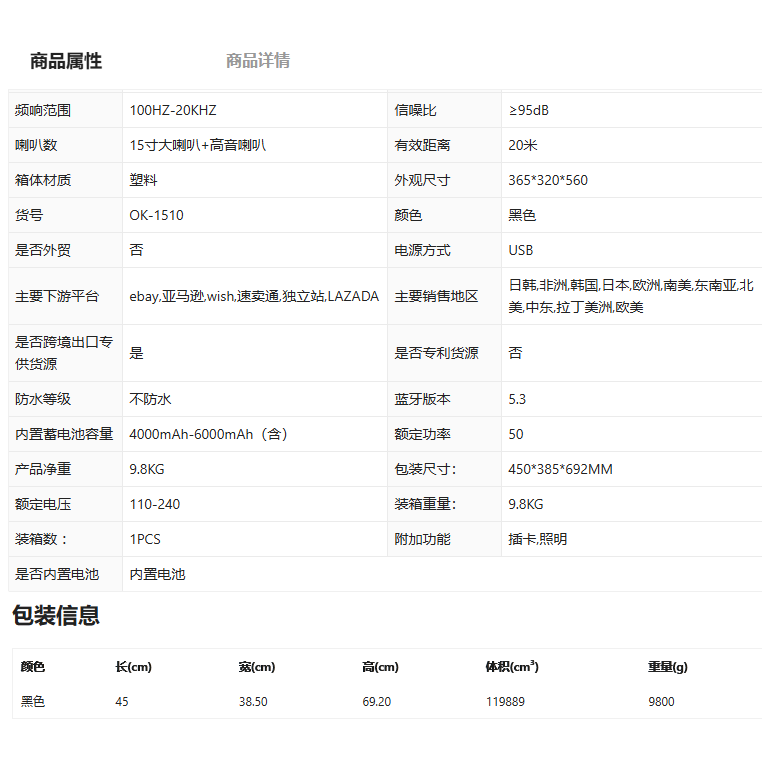The image size is (762, 762).
Task: Click the 防水等级 value 不防水
Action: click(x=151, y=399)
